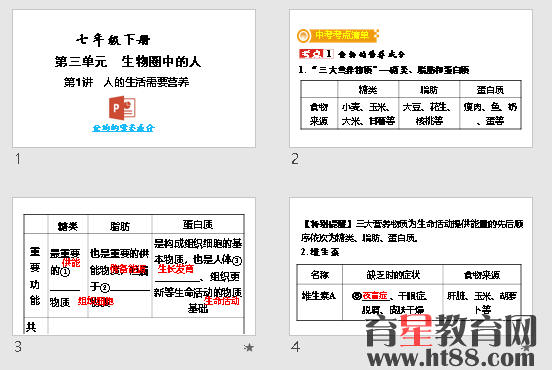Screen dimensions: 552x370
Task: Click the embedded PowerPoint icon on slide 1
Action: [x=122, y=108]
